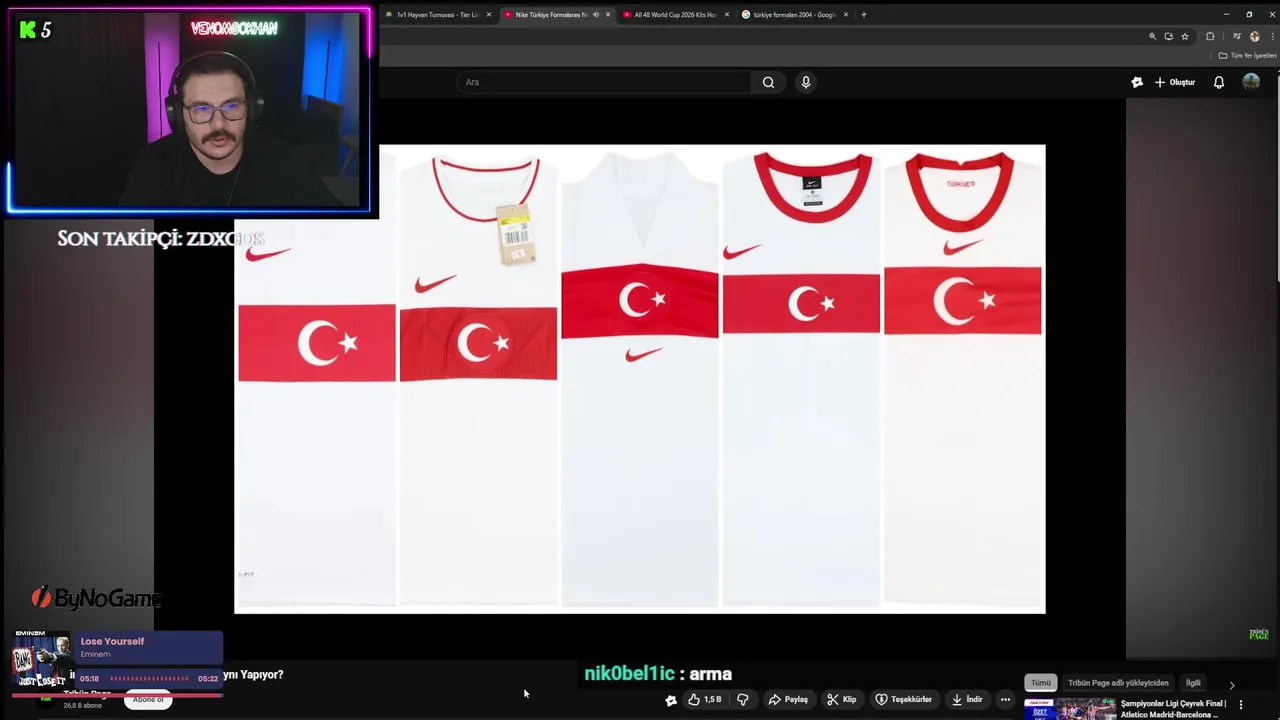Image resolution: width=1280 pixels, height=720 pixels.
Task: Open YouTube notifications bell
Action: pos(1219,82)
